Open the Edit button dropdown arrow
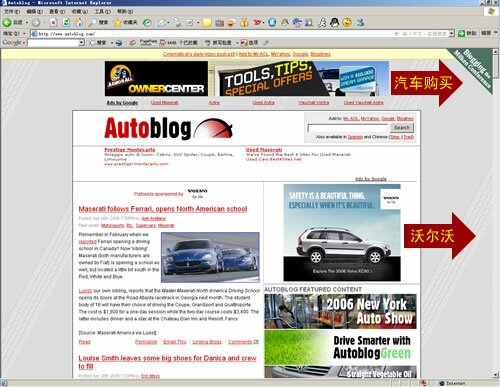Image resolution: width=500 pixels, height=387 pixels. pos(198,23)
